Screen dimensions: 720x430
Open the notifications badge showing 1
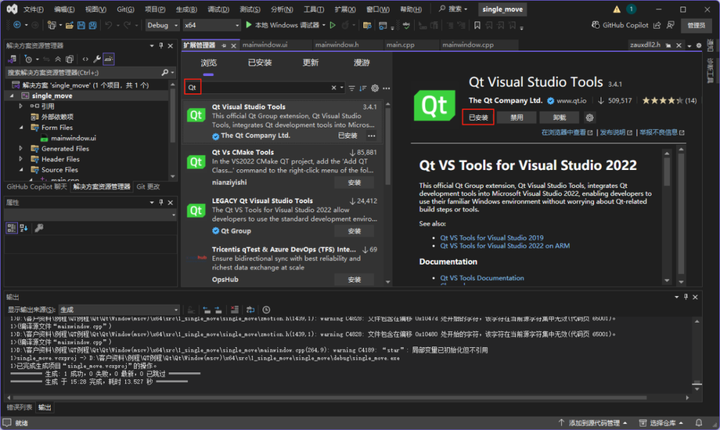tap(631, 9)
